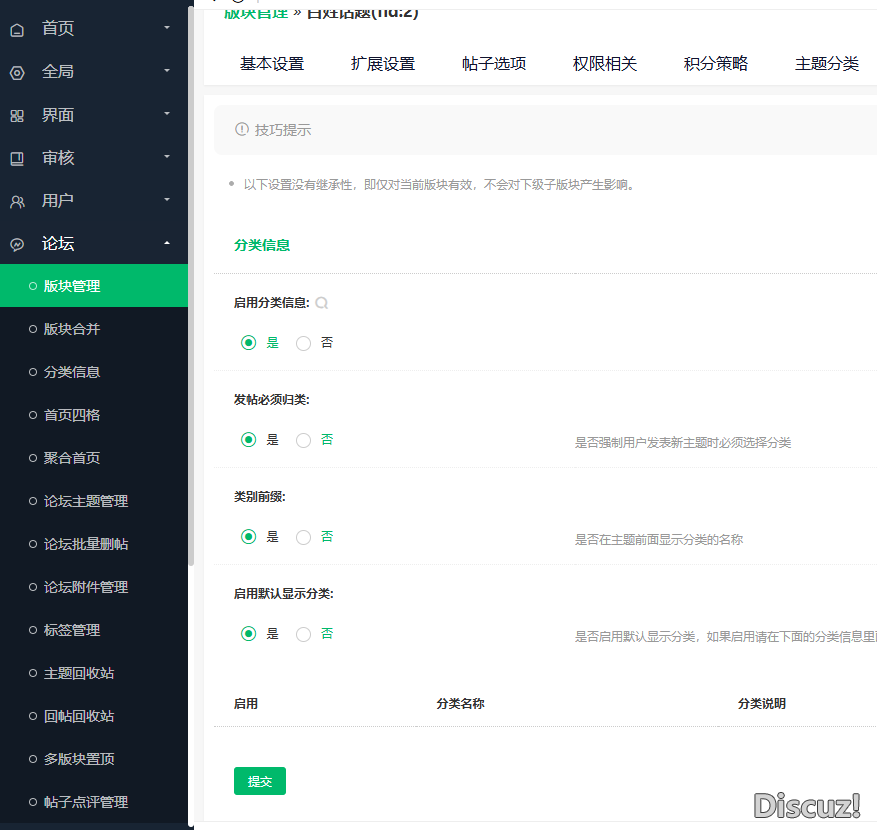877x830 pixels.
Task: Click the circle bullet before 标签管理
Action: pos(33,630)
